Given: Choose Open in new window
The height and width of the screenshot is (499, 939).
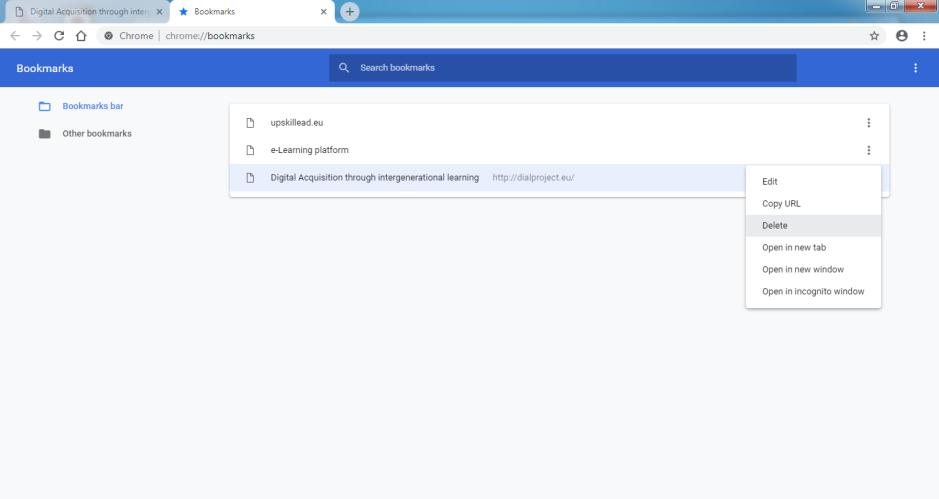Looking at the screenshot, I should [x=813, y=270].
